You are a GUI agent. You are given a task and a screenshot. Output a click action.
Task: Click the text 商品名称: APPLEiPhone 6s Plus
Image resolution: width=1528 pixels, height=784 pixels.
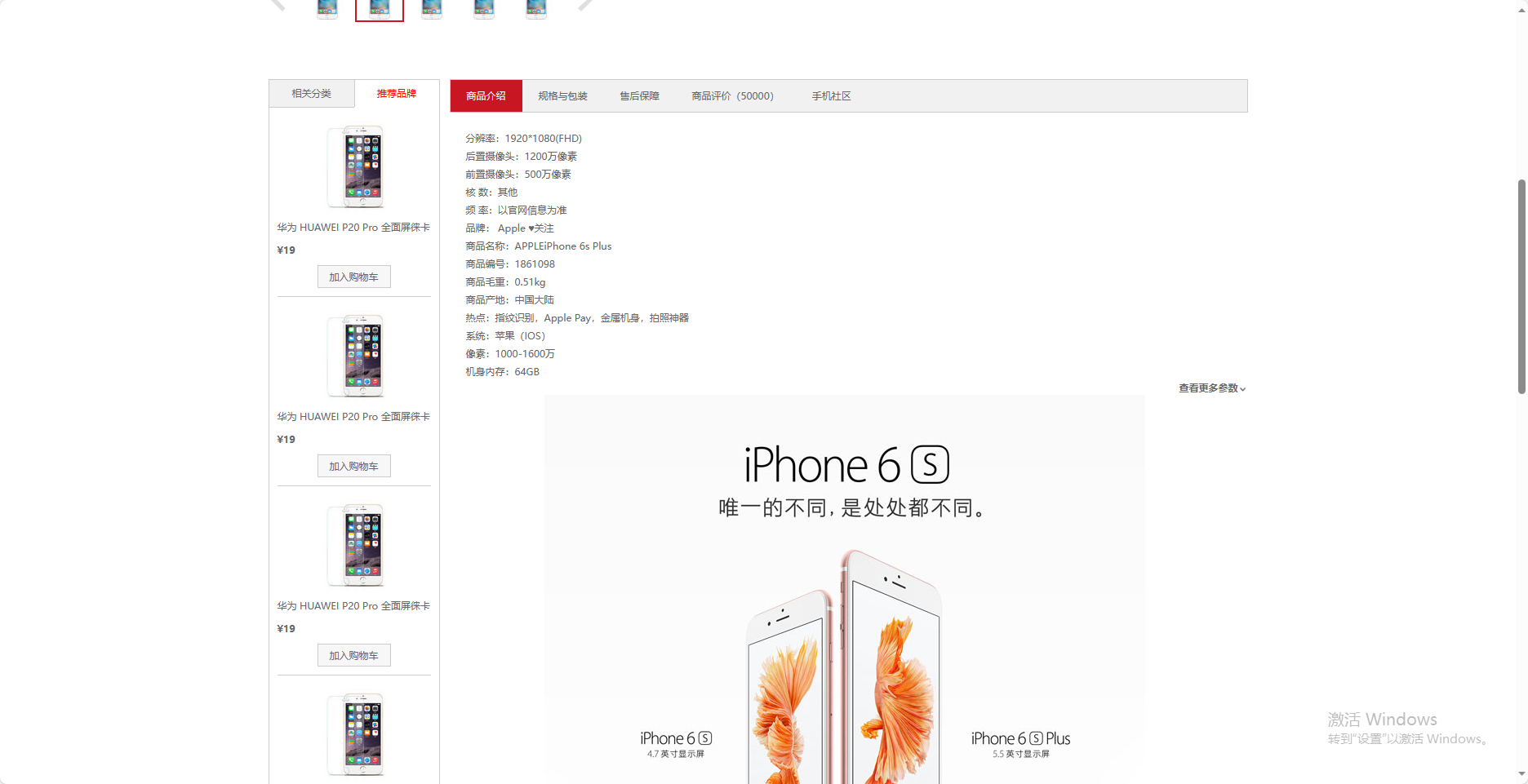coord(538,246)
